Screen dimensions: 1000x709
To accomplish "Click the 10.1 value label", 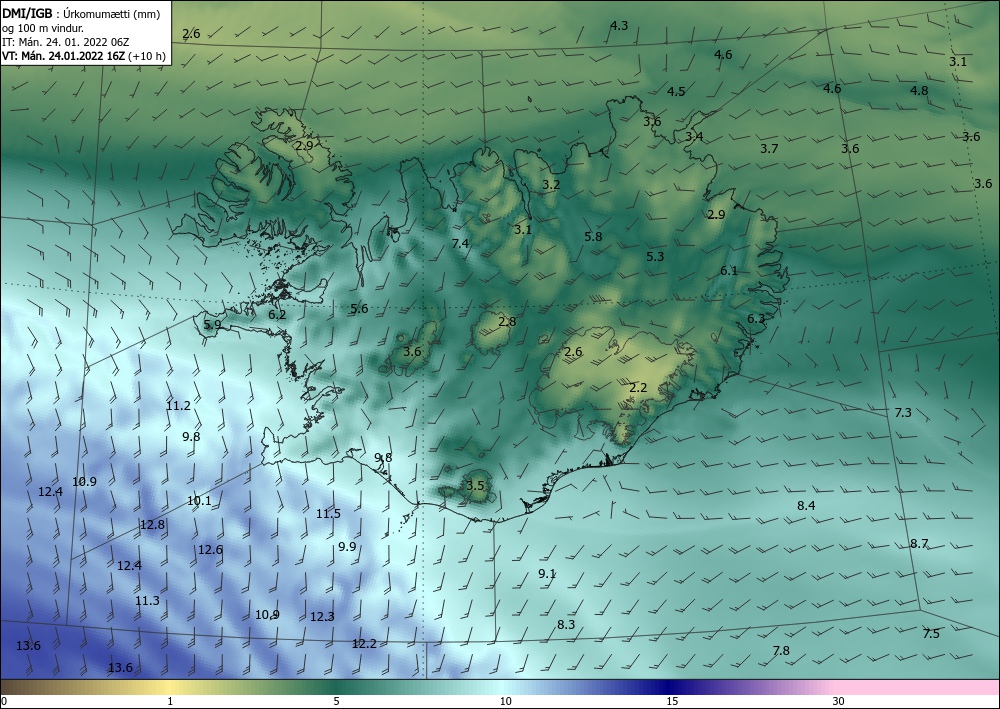I will (199, 501).
